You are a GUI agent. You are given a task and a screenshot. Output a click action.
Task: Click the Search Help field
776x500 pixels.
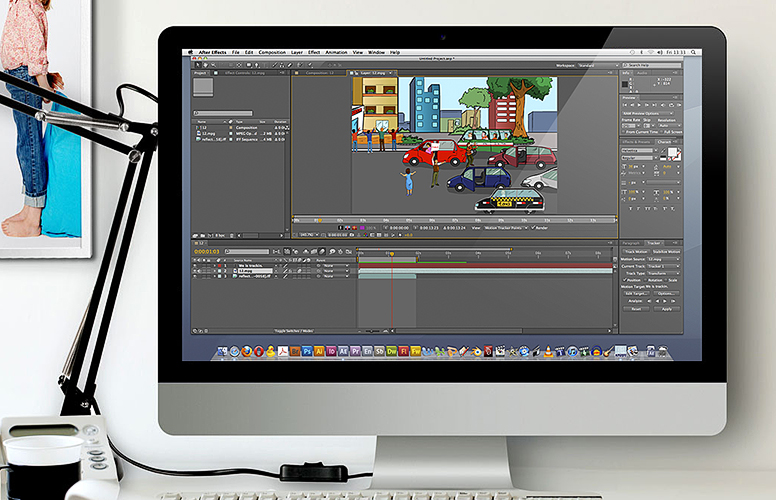click(652, 64)
